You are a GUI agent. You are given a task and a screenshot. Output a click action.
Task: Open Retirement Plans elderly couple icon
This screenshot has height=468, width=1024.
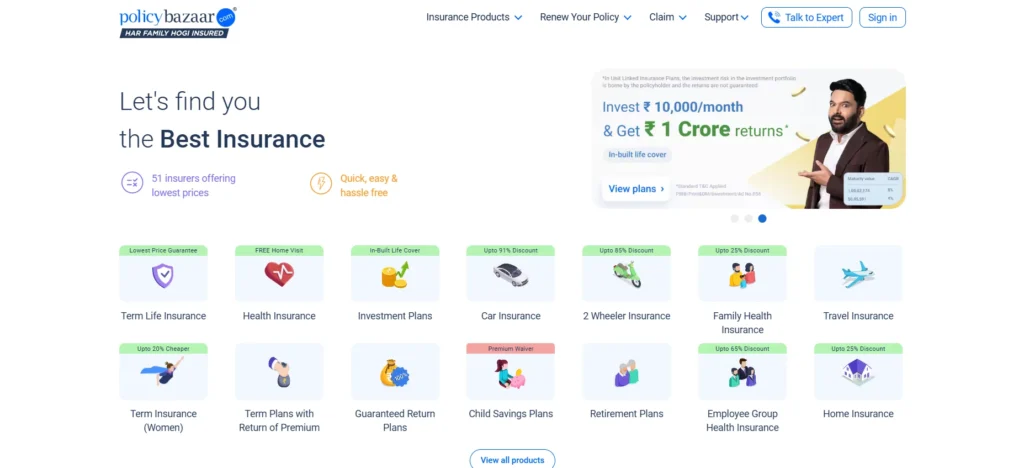point(627,373)
